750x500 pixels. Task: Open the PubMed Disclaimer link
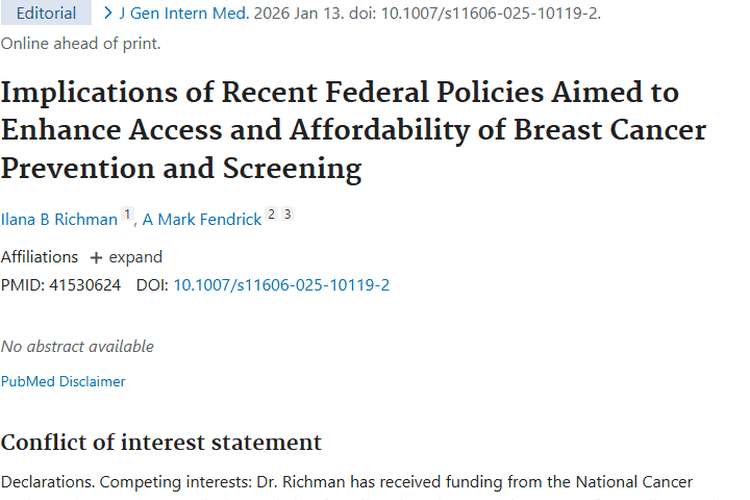(63, 381)
